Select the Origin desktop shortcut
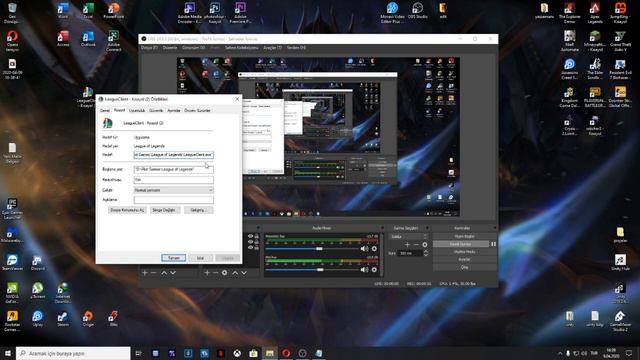This screenshot has height=360, width=640. (x=88, y=319)
